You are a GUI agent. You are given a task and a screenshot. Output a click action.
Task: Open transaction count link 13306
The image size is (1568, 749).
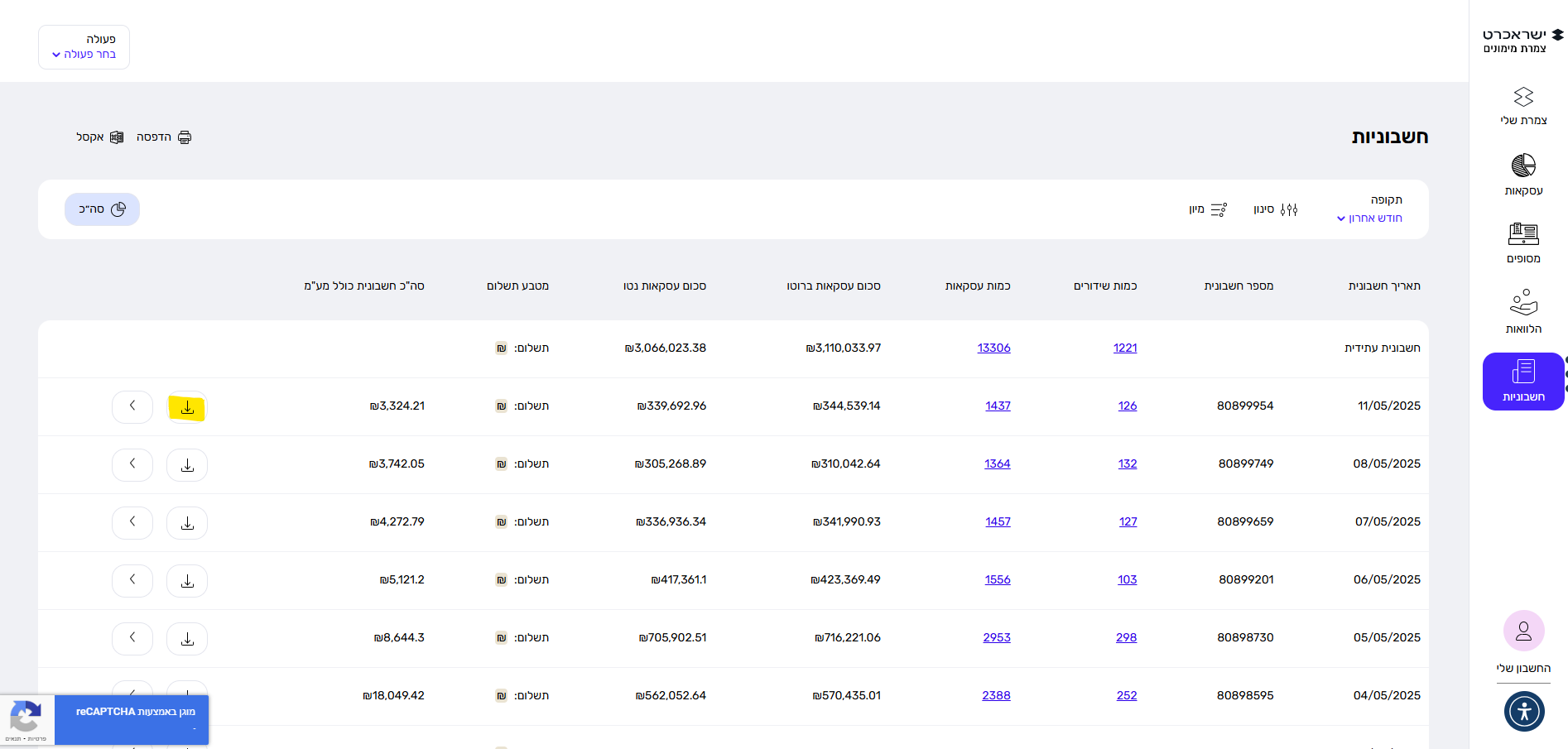point(993,348)
